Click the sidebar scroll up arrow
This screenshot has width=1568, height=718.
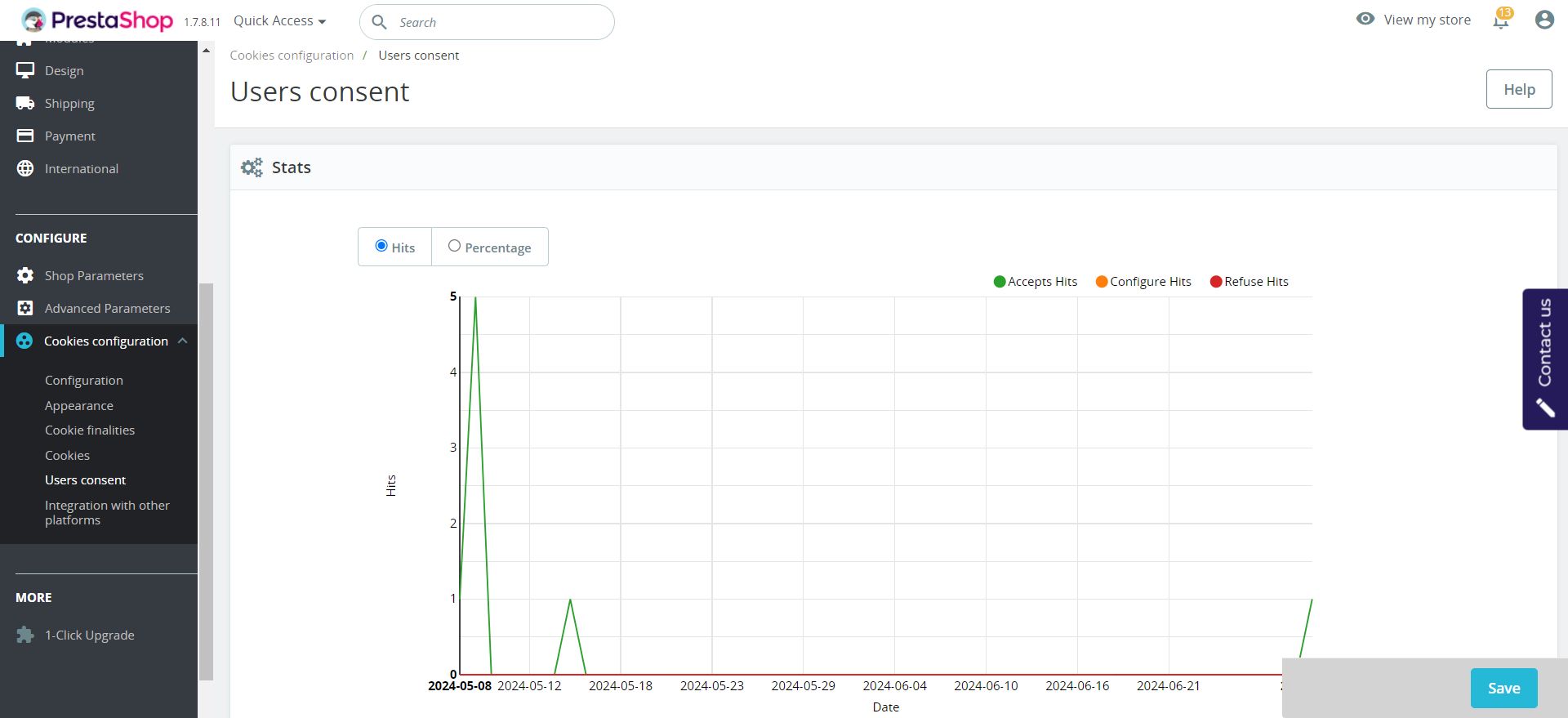coord(207,51)
